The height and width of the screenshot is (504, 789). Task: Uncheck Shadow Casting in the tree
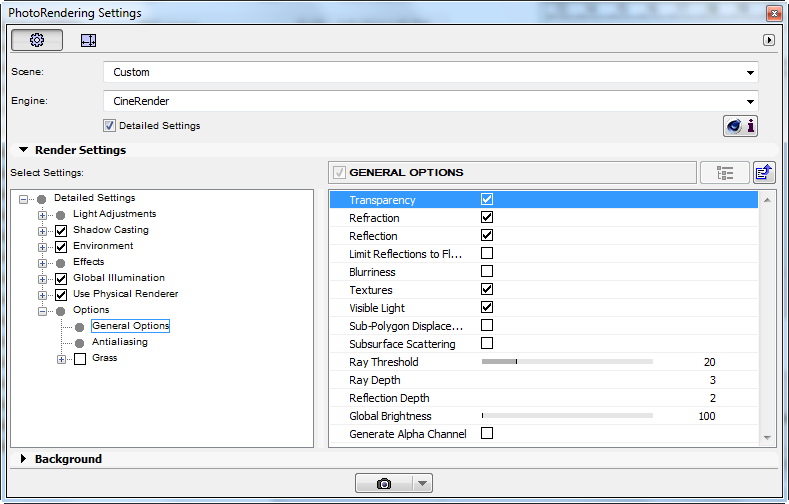pos(61,231)
